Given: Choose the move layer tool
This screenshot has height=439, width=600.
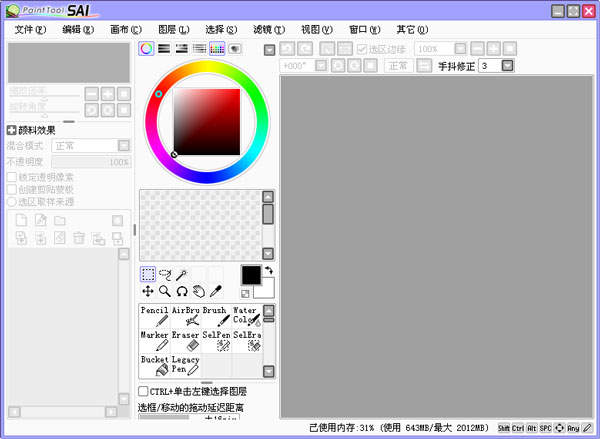Looking at the screenshot, I should 148,291.
